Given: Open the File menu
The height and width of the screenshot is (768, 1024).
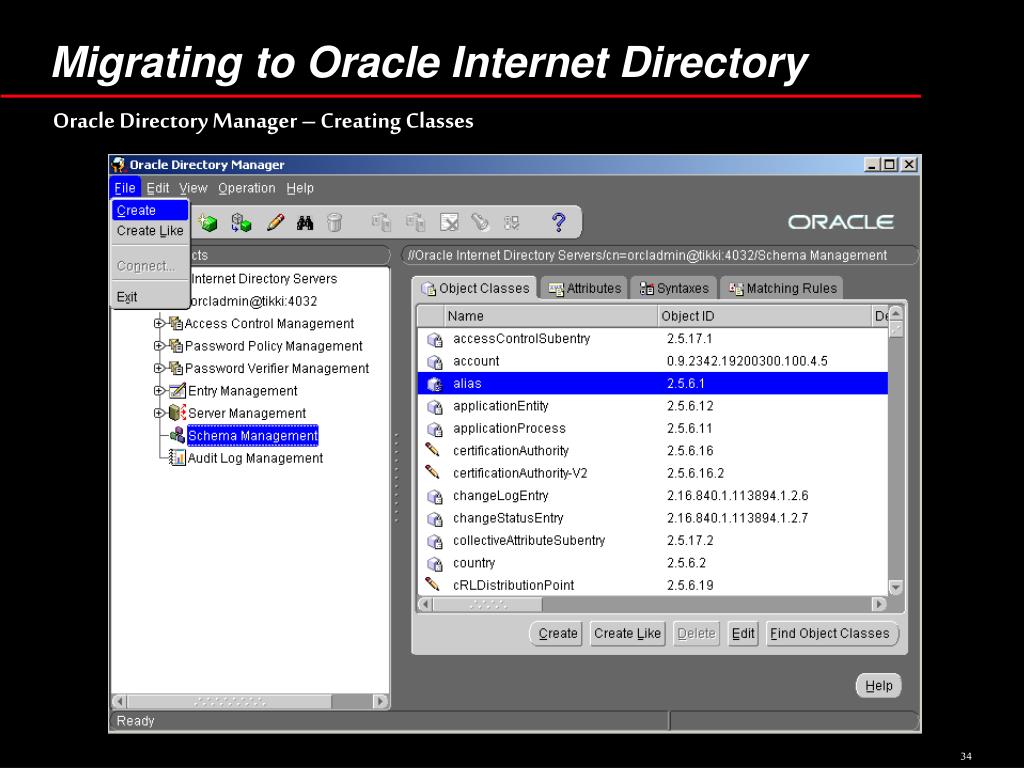Looking at the screenshot, I should pyautogui.click(x=125, y=188).
